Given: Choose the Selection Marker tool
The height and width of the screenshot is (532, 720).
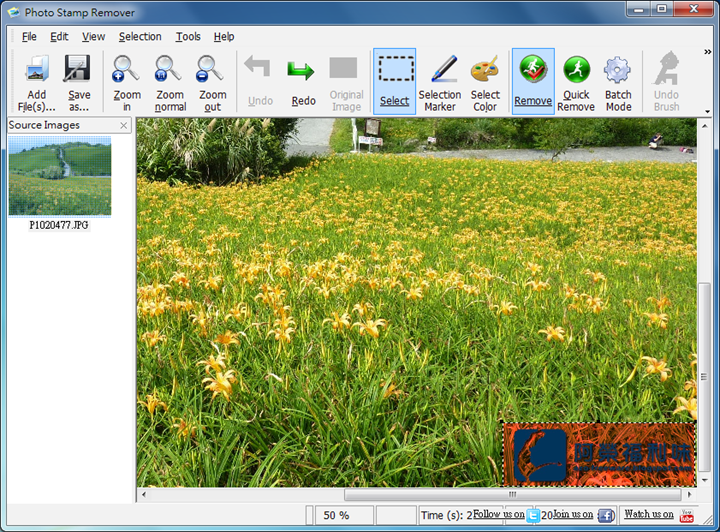Looking at the screenshot, I should point(440,70).
